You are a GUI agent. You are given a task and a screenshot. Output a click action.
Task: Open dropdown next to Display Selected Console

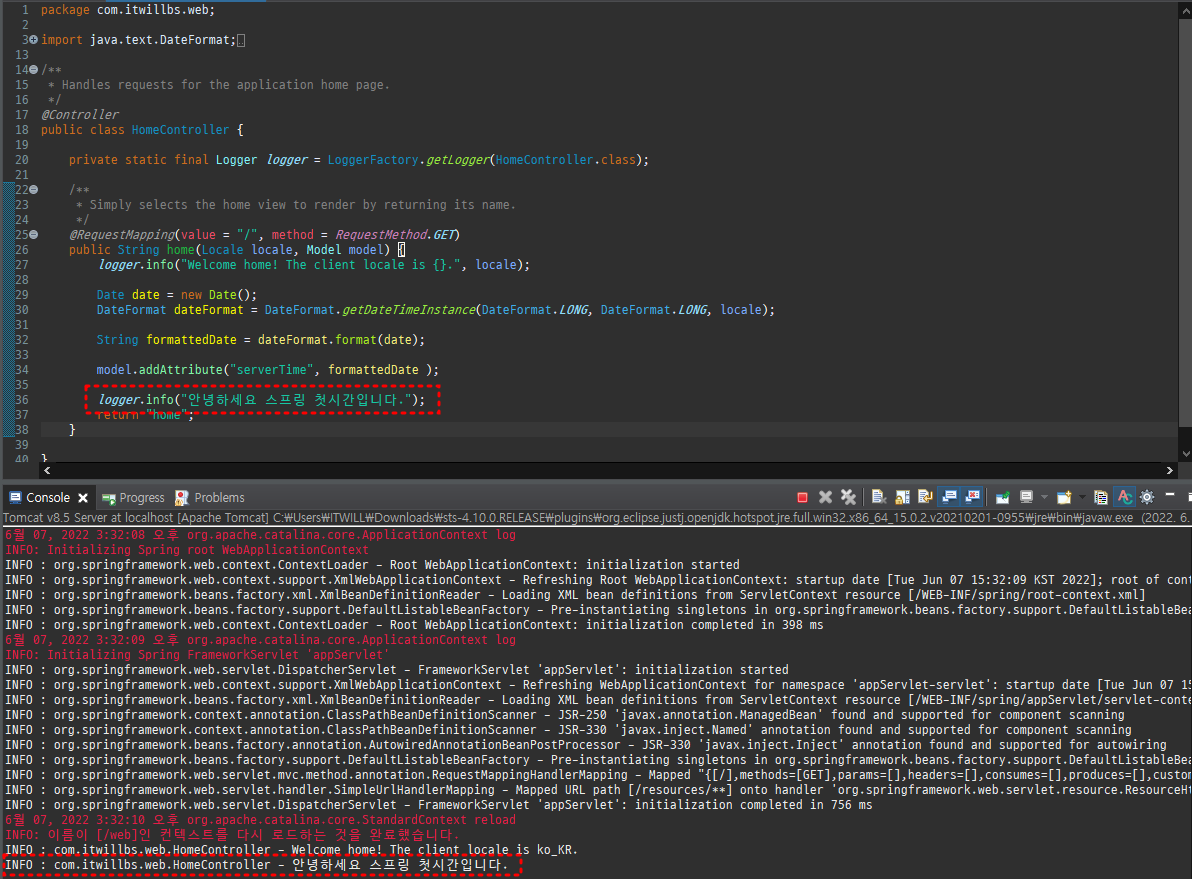pos(1045,497)
